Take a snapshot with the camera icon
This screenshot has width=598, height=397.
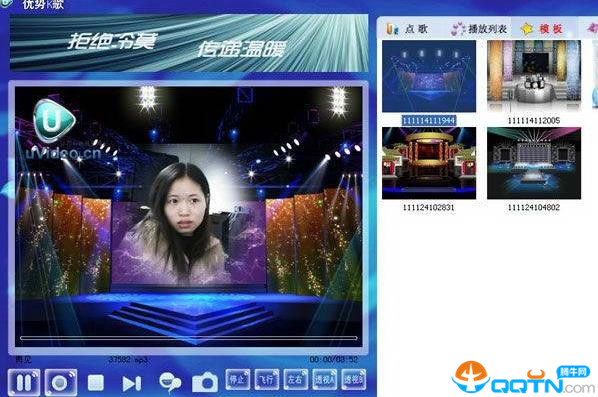click(x=205, y=382)
